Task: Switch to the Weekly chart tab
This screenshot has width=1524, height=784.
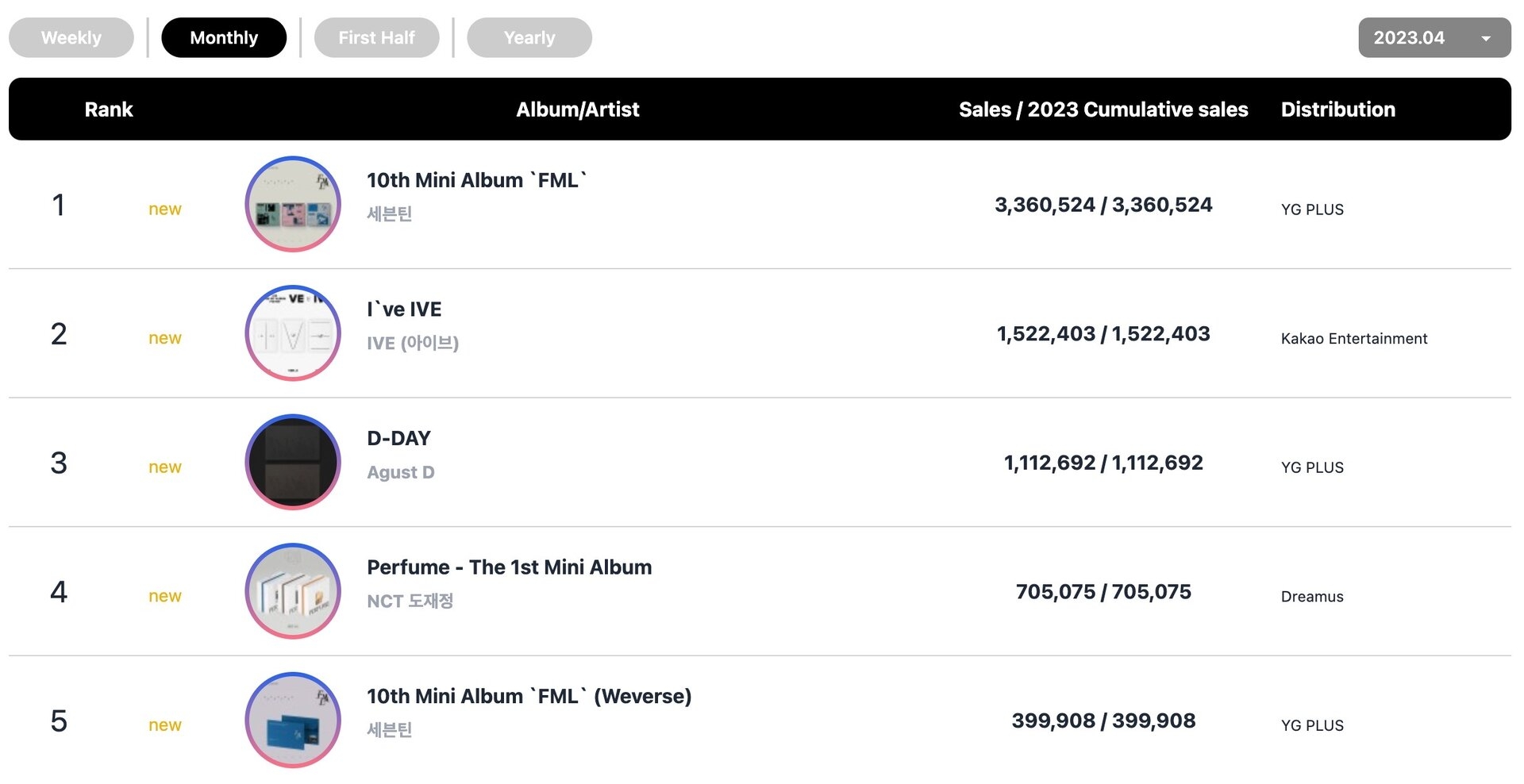Action: 71,37
